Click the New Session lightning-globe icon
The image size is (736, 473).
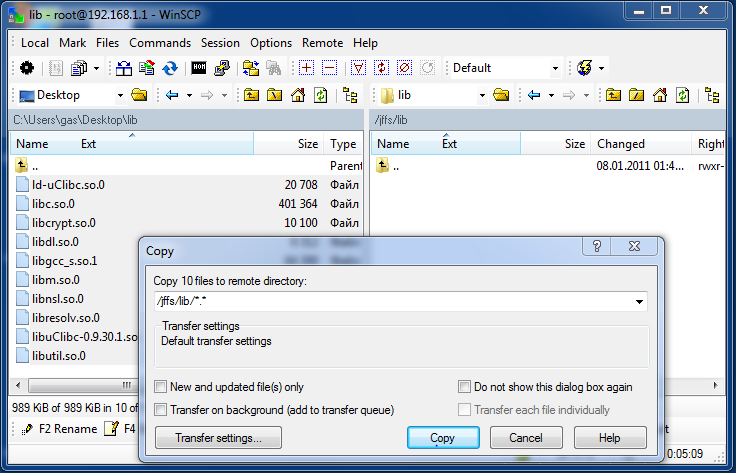point(584,68)
